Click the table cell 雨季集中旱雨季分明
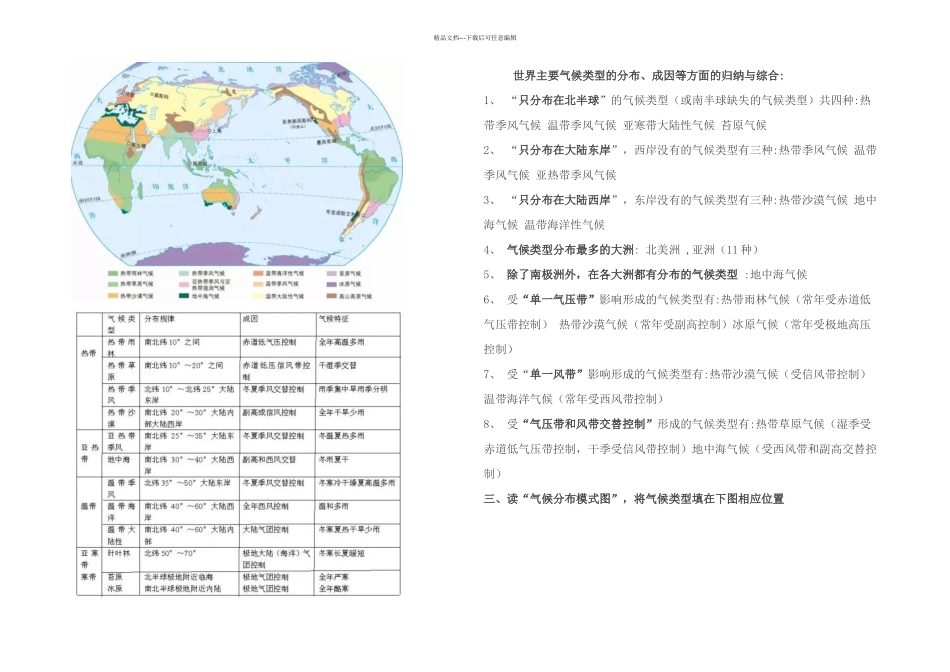The image size is (950, 672). coord(353,389)
